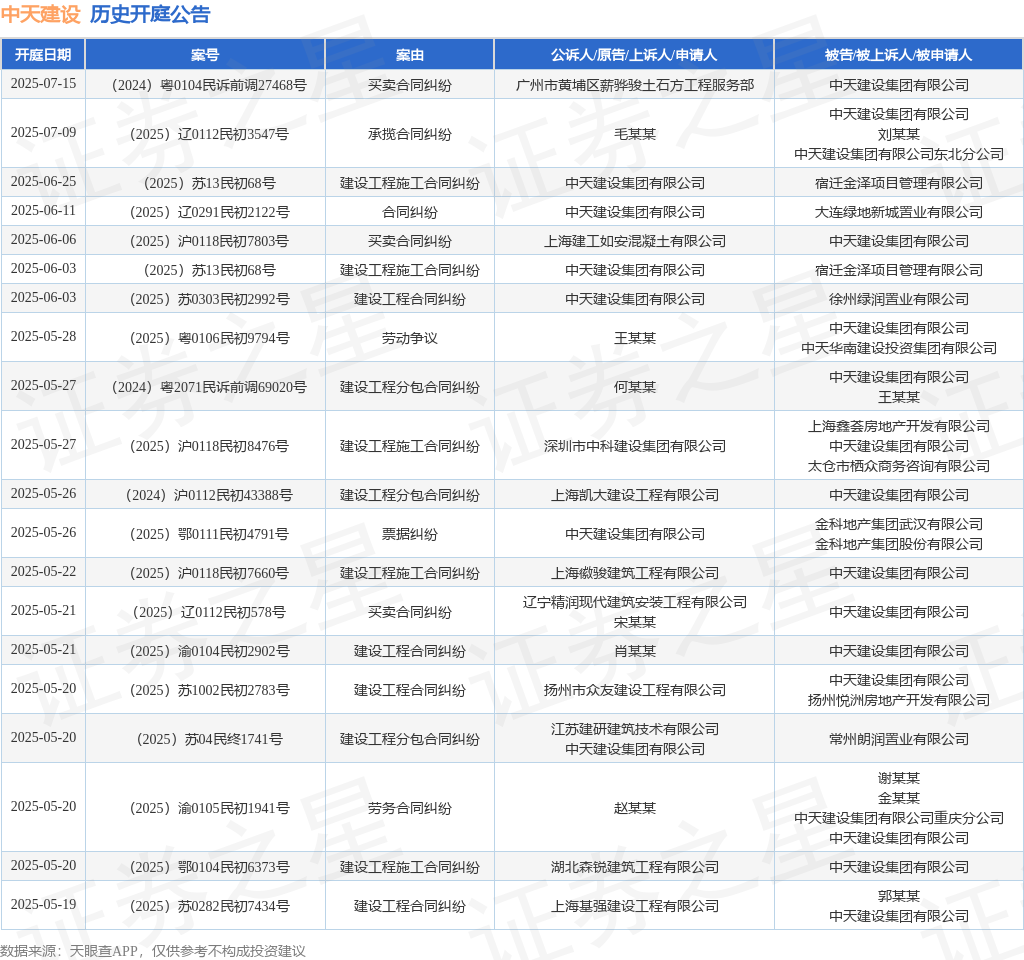The image size is (1024, 960).
Task: Click defendant 扬州悦洲房地产开发有限公司
Action: click(899, 700)
